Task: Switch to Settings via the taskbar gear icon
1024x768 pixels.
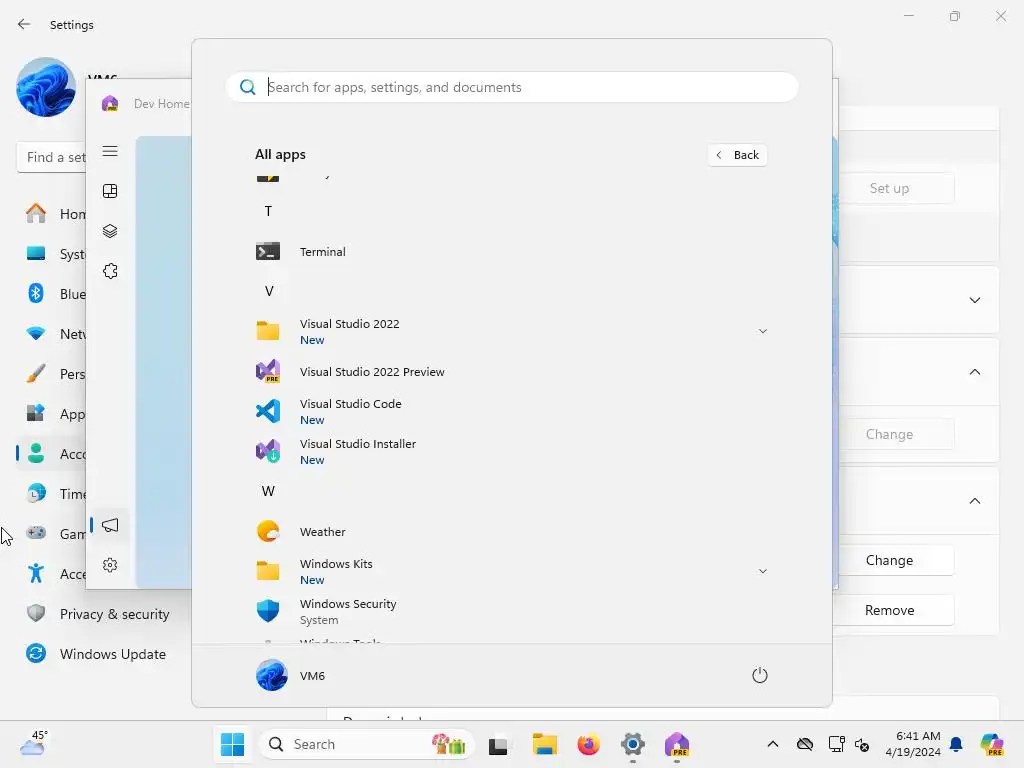Action: (633, 744)
